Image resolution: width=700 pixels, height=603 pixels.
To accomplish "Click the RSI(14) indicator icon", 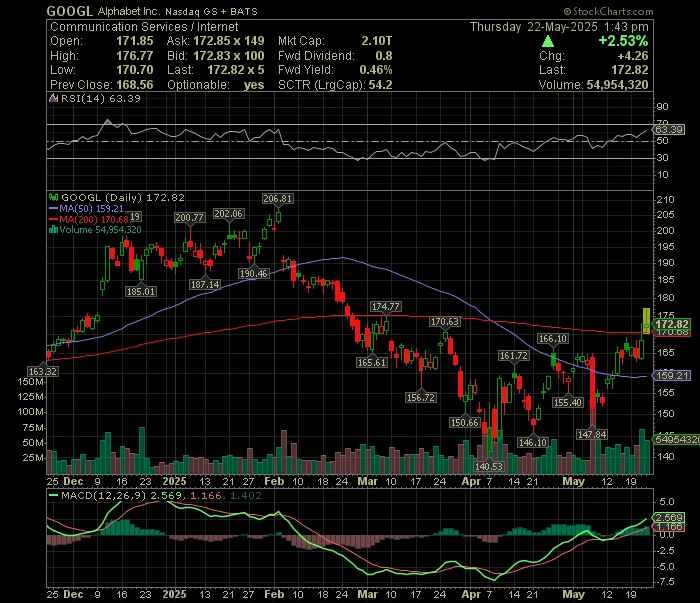I will coord(53,98).
